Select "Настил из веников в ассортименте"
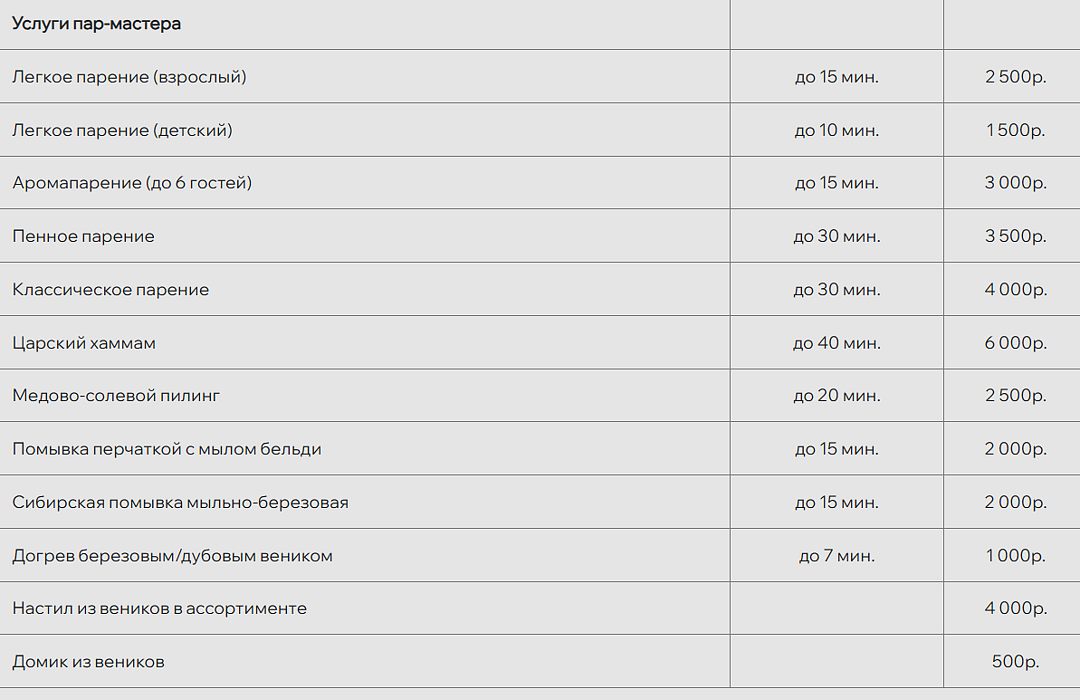Image resolution: width=1080 pixels, height=700 pixels. (x=159, y=608)
